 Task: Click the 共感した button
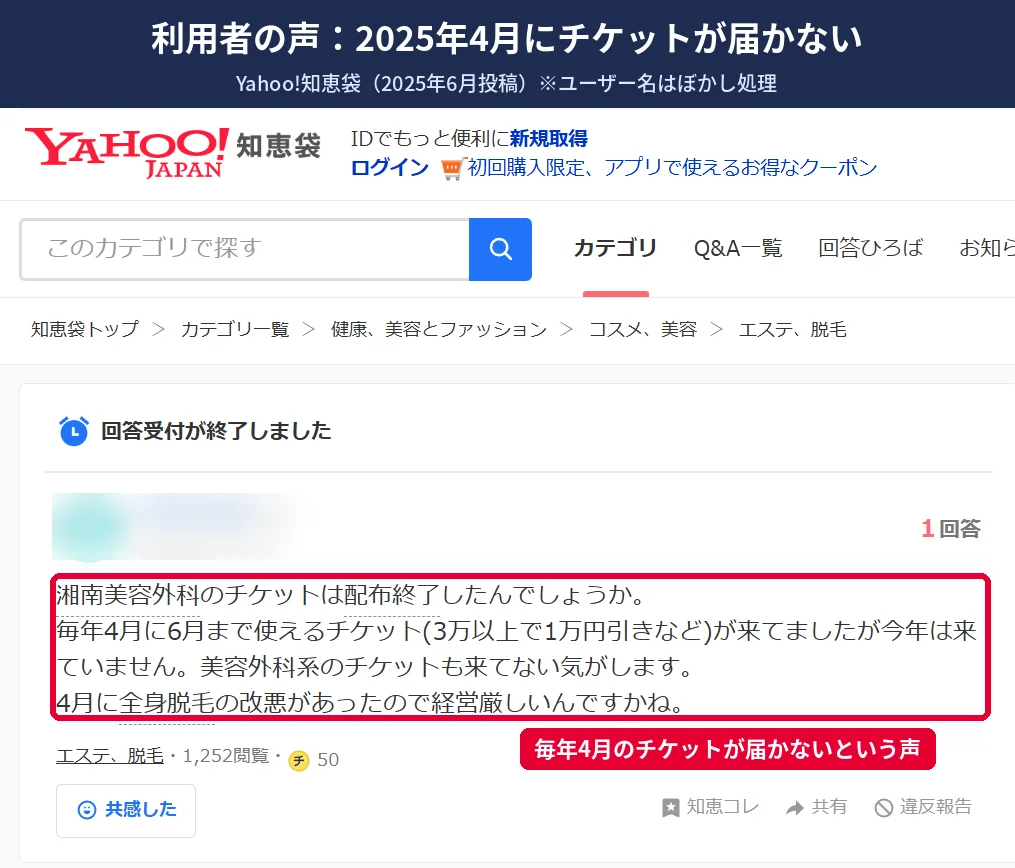(x=126, y=810)
